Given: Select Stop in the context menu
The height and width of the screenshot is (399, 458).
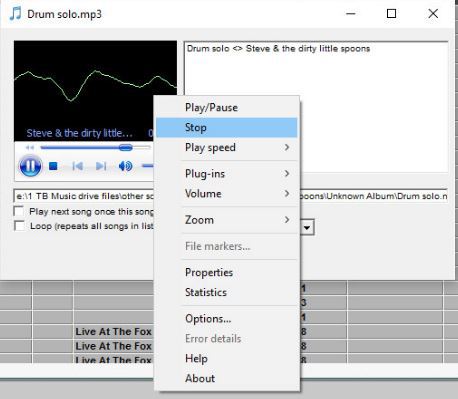Looking at the screenshot, I should coord(227,127).
